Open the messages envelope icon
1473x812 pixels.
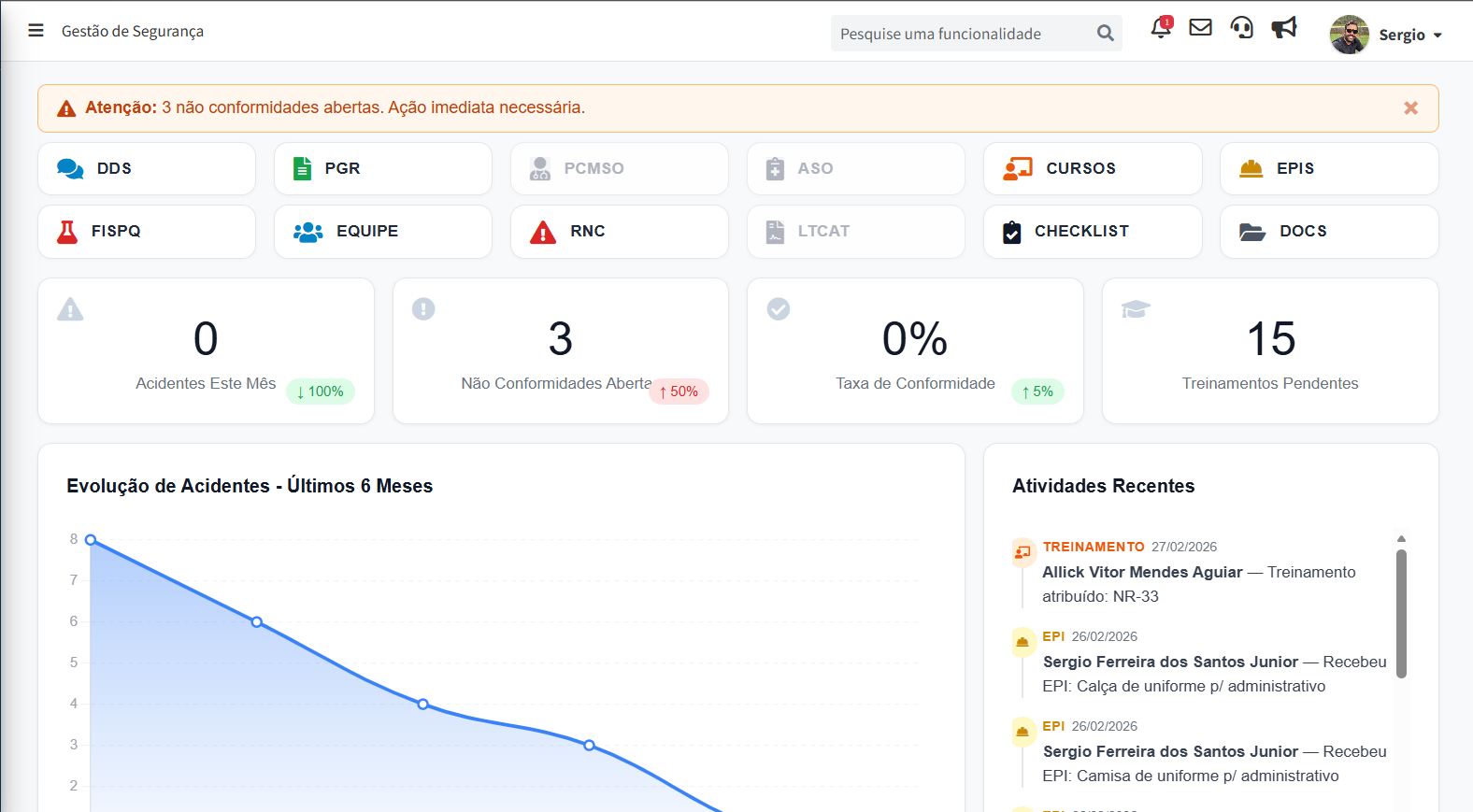[1200, 28]
